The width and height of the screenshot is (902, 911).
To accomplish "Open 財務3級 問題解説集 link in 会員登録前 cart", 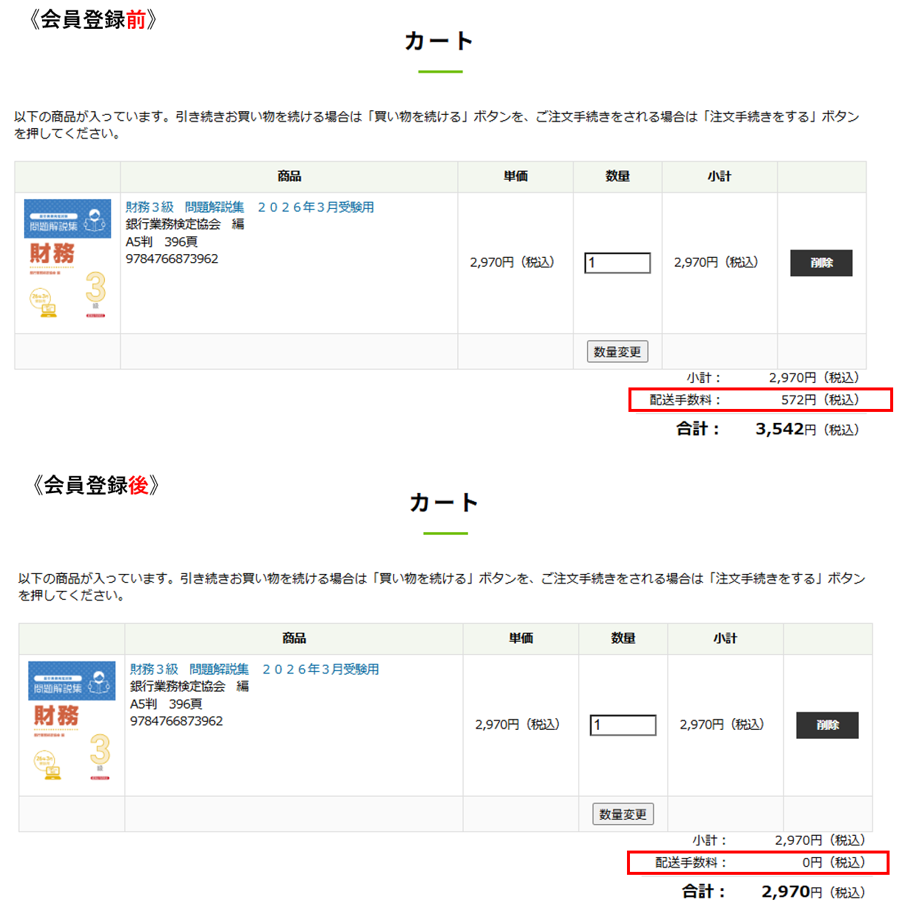I will click(249, 207).
